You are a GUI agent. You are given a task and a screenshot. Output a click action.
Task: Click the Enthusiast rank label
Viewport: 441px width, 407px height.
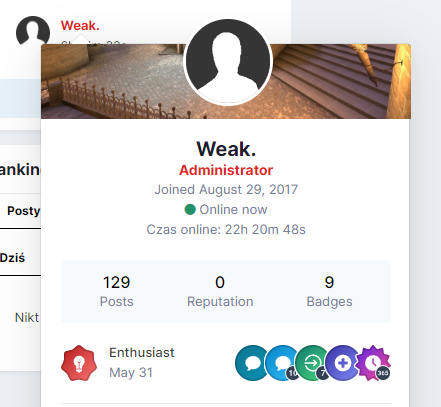coord(142,352)
